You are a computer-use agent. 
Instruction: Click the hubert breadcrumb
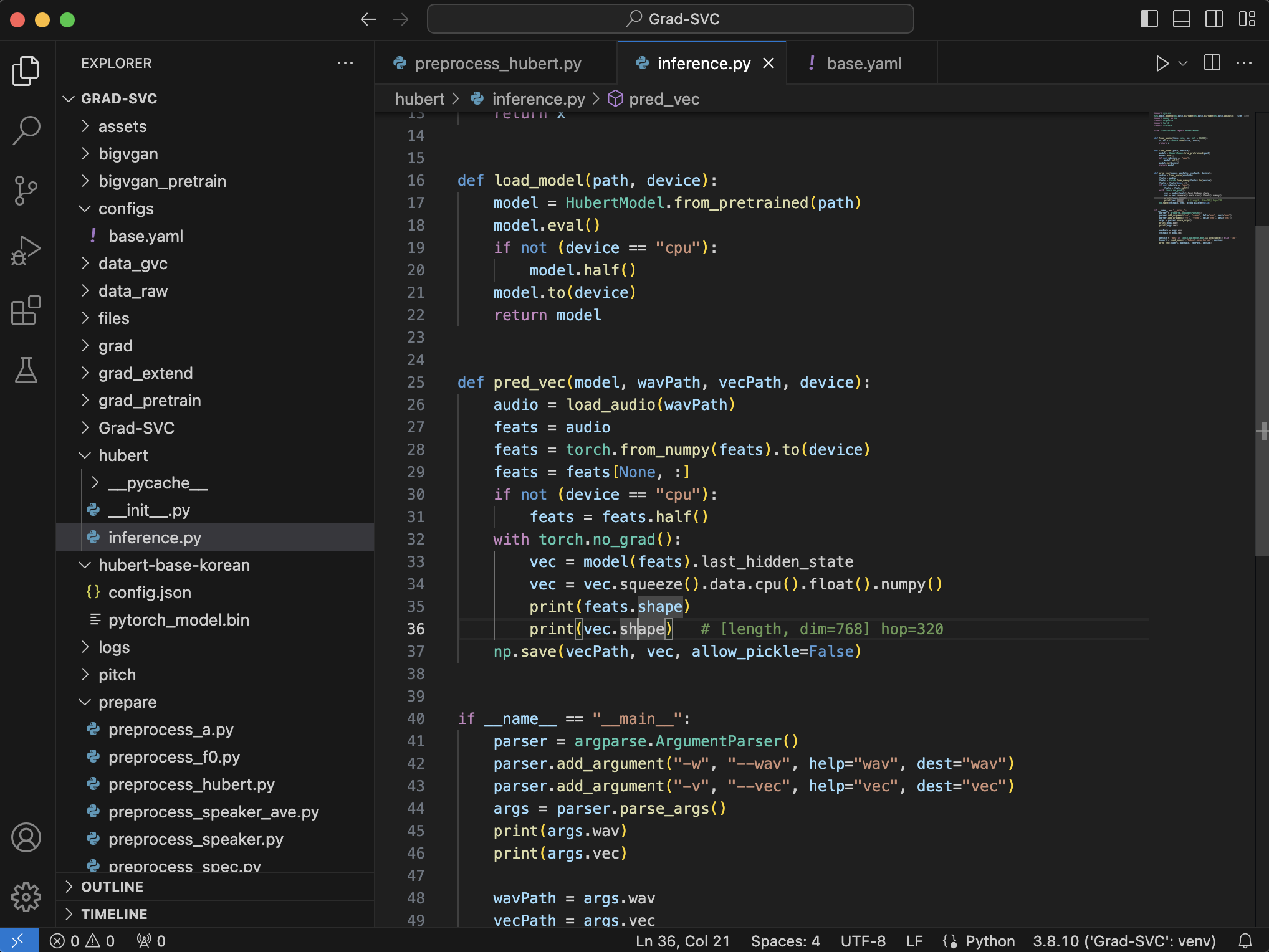pyautogui.click(x=419, y=98)
